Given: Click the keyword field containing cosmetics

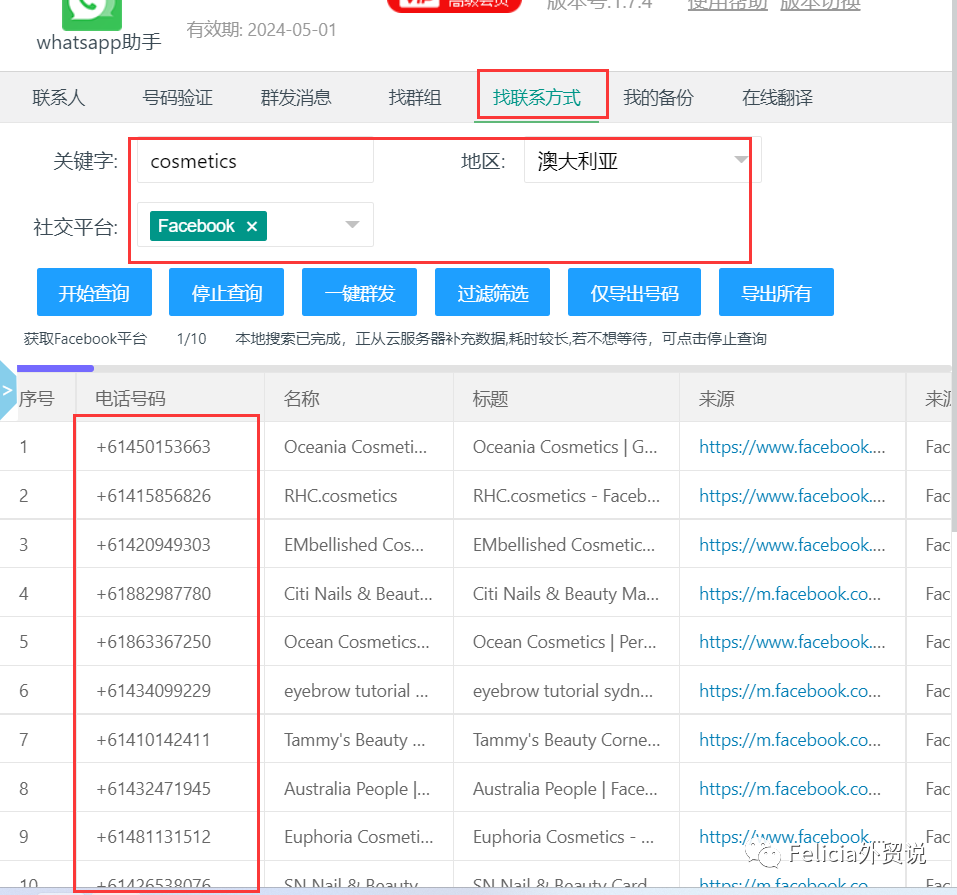Looking at the screenshot, I should point(255,161).
